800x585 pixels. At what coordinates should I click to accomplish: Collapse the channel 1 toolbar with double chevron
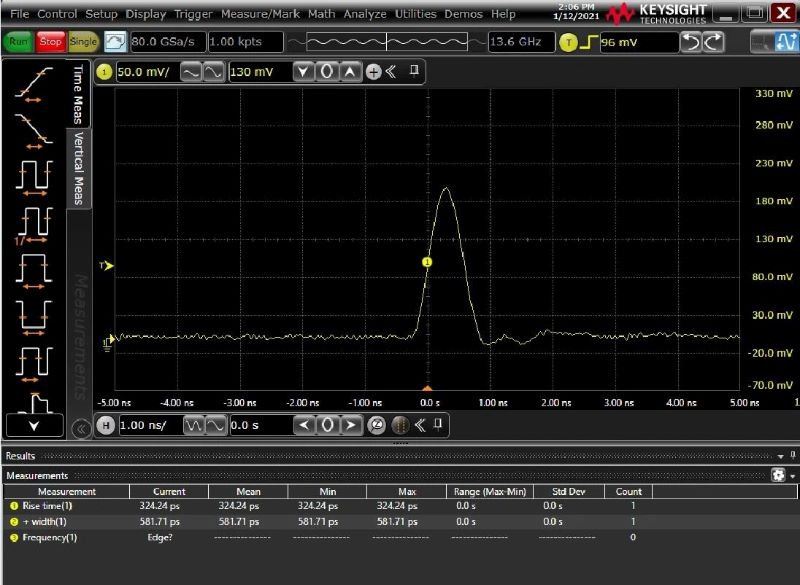point(393,73)
